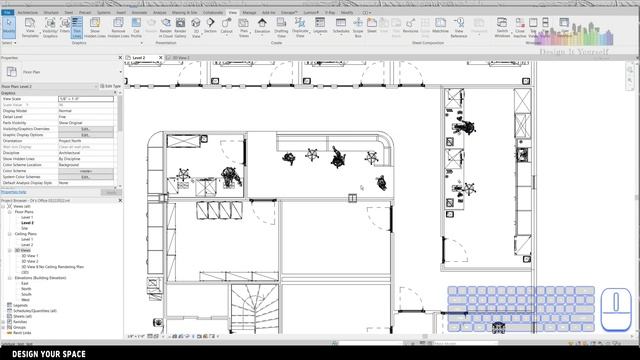This screenshot has height=360, width=640.
Task: Click Remove Hidden Lines tool
Action: [118, 27]
